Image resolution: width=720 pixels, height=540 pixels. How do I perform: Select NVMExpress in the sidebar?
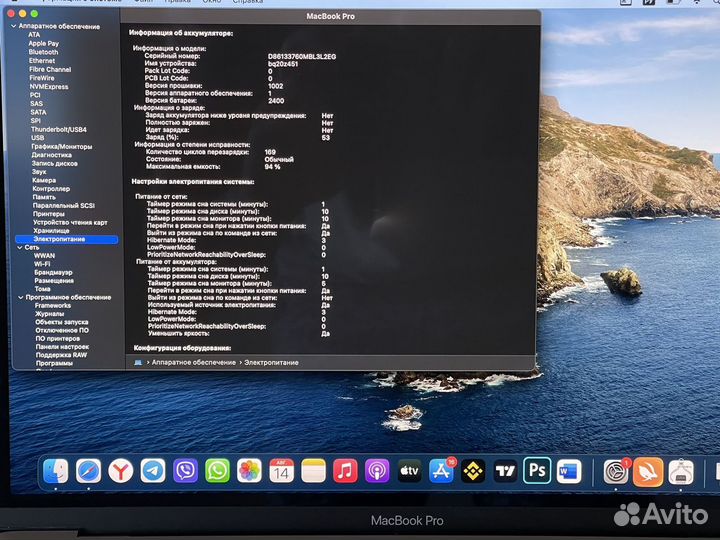[49, 87]
